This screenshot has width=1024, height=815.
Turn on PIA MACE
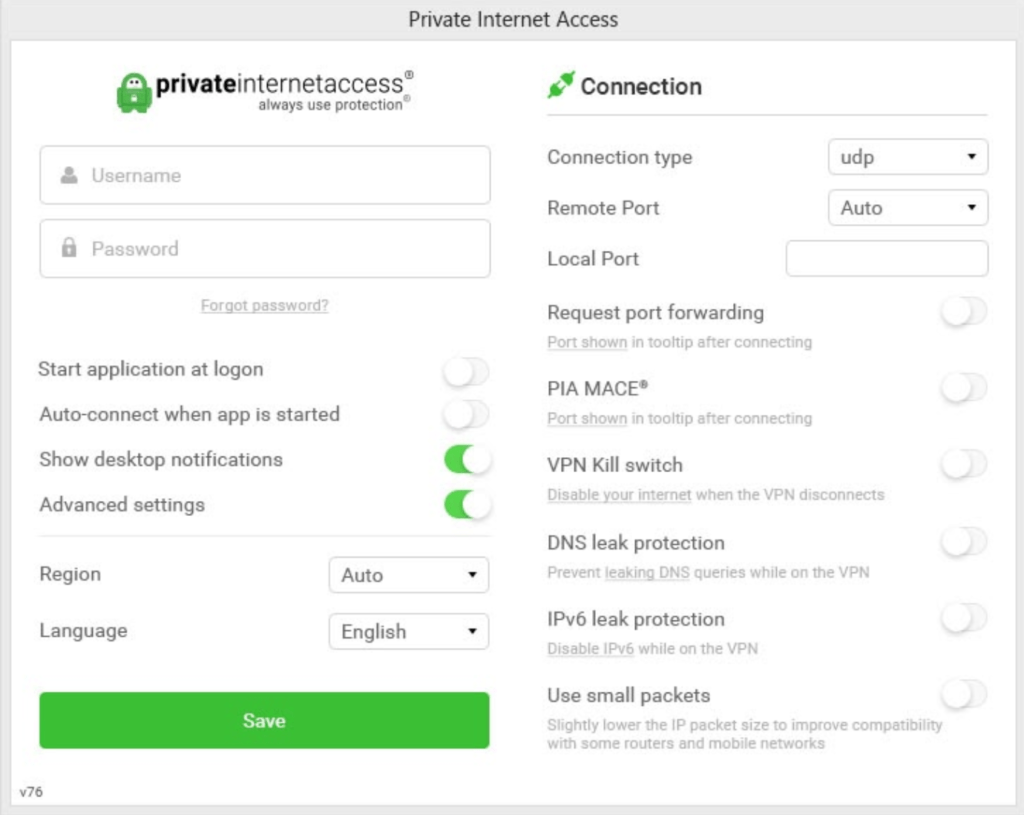pos(963,390)
